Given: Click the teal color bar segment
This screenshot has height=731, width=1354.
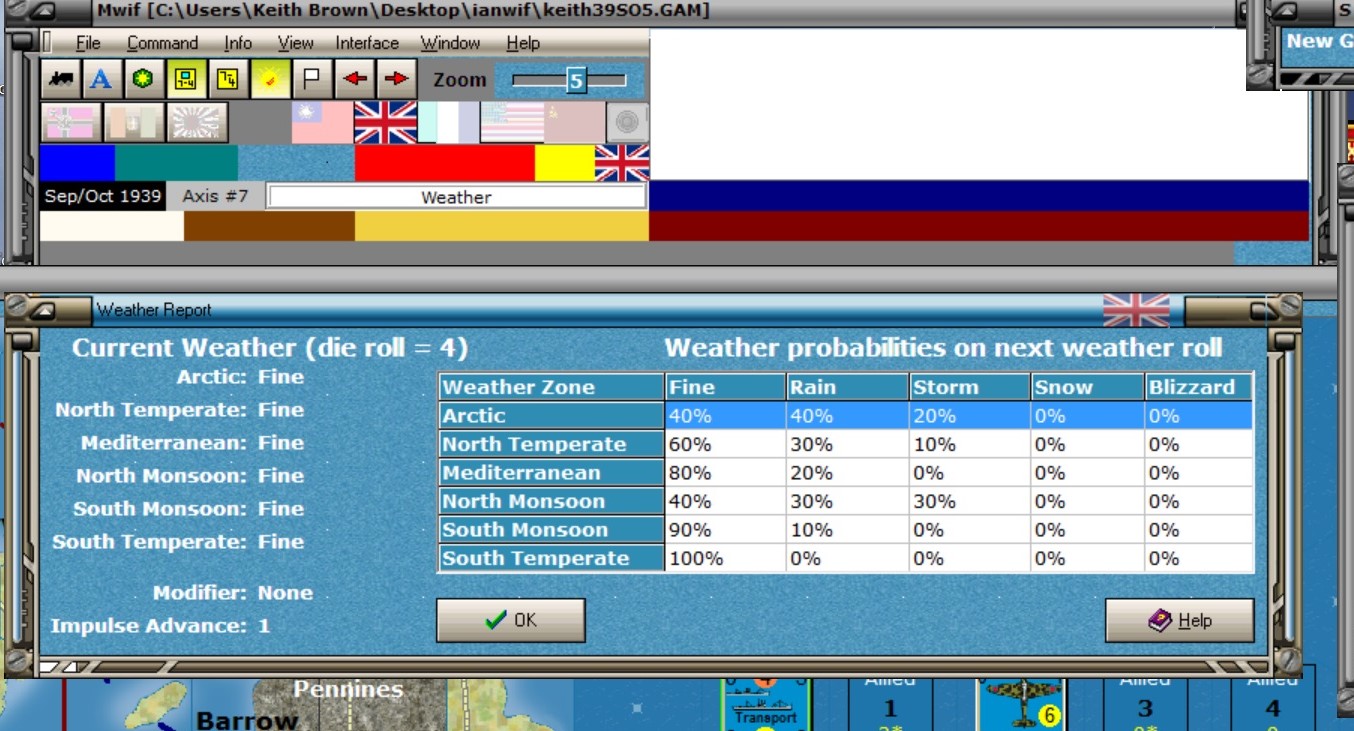Looking at the screenshot, I should pyautogui.click(x=177, y=163).
